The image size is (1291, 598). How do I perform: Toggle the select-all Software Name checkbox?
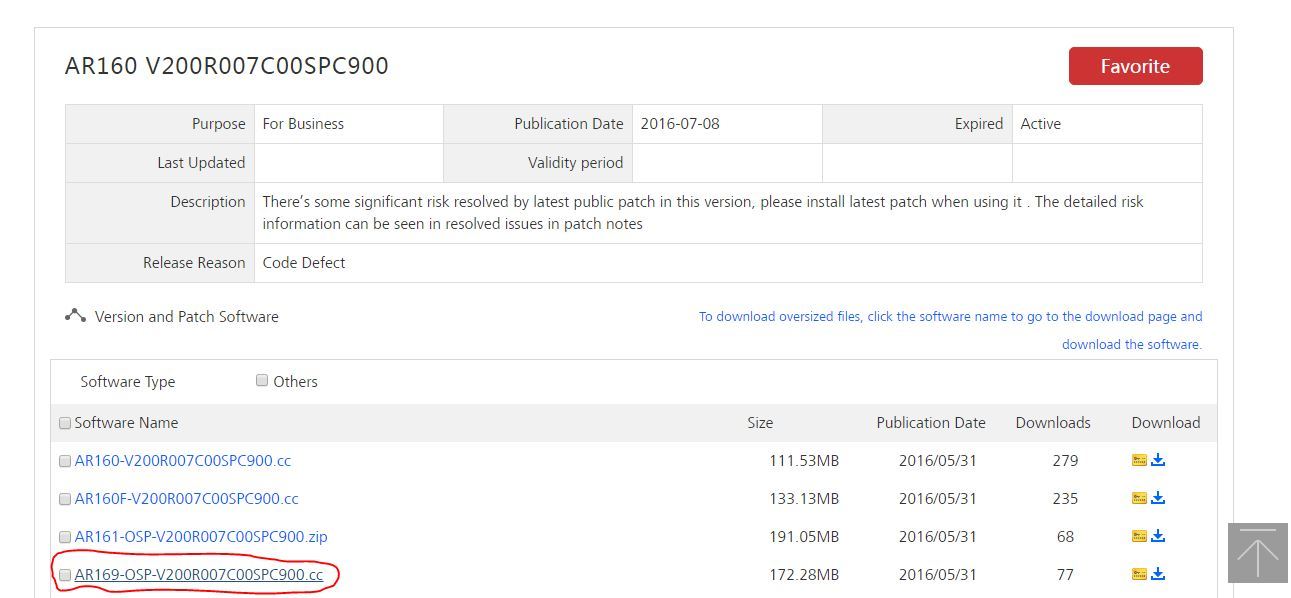65,423
